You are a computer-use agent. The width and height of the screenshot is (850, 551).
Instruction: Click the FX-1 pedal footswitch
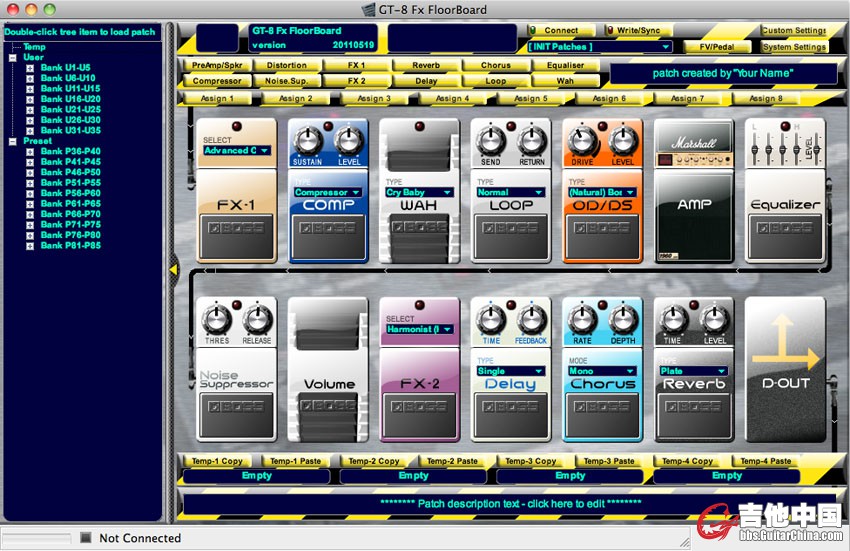(236, 236)
